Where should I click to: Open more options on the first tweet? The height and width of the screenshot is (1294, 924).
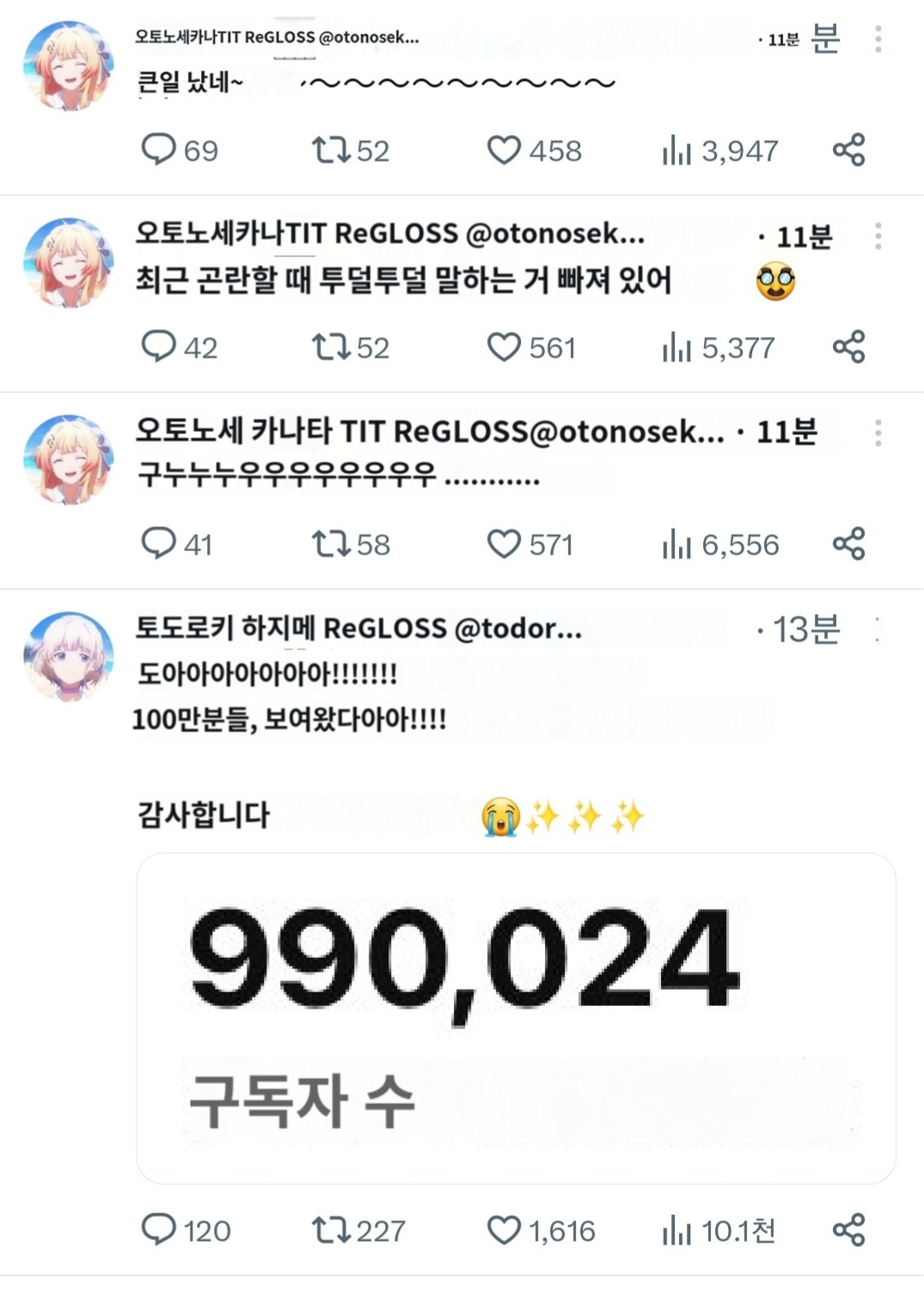click(878, 39)
